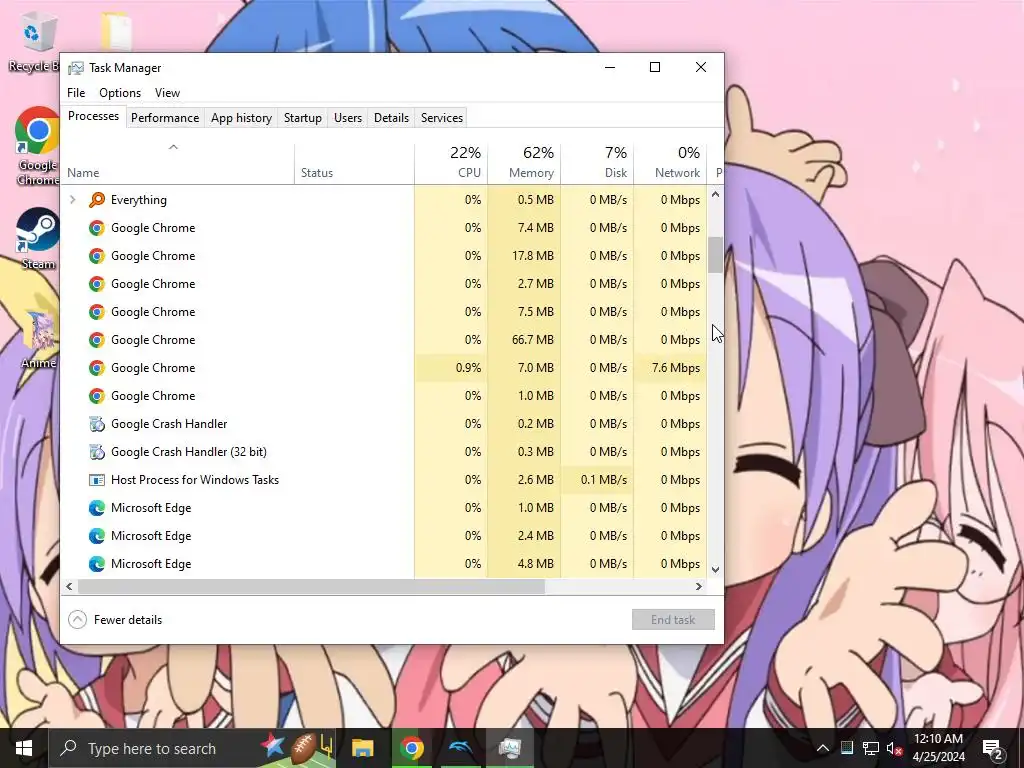The width and height of the screenshot is (1024, 768).
Task: Click the scroll down arrow
Action: pyautogui.click(x=715, y=569)
